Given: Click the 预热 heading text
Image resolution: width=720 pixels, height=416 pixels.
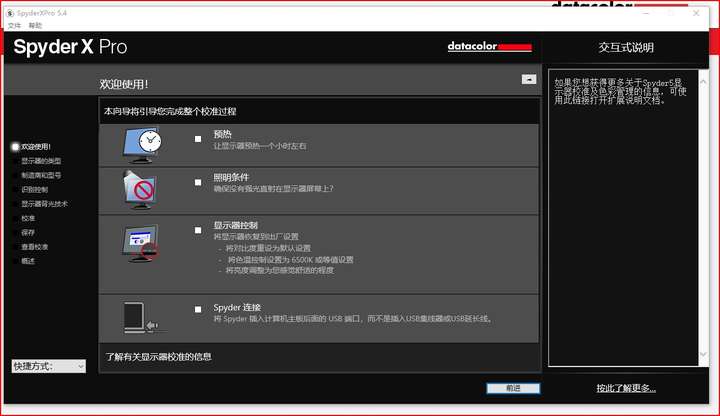Looking at the screenshot, I should 222,134.
